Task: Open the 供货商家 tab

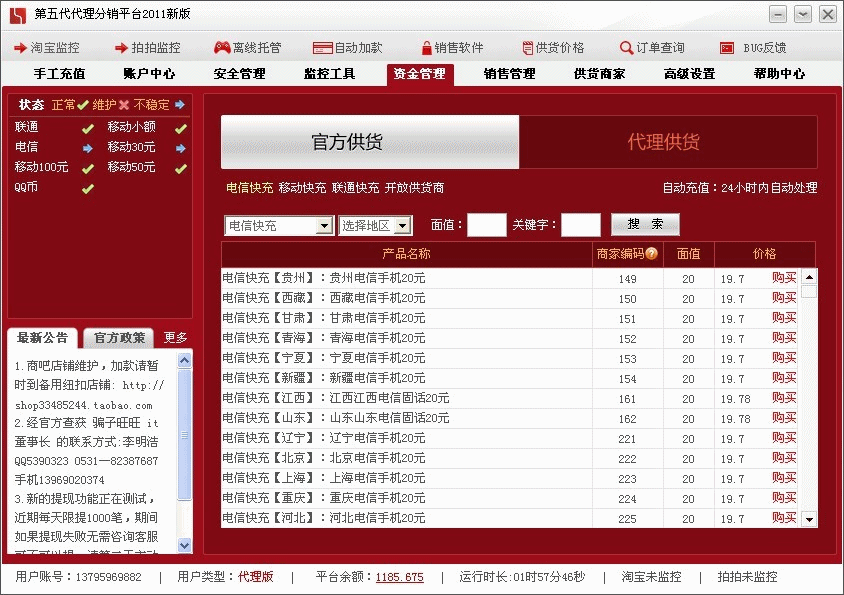Action: click(x=599, y=74)
